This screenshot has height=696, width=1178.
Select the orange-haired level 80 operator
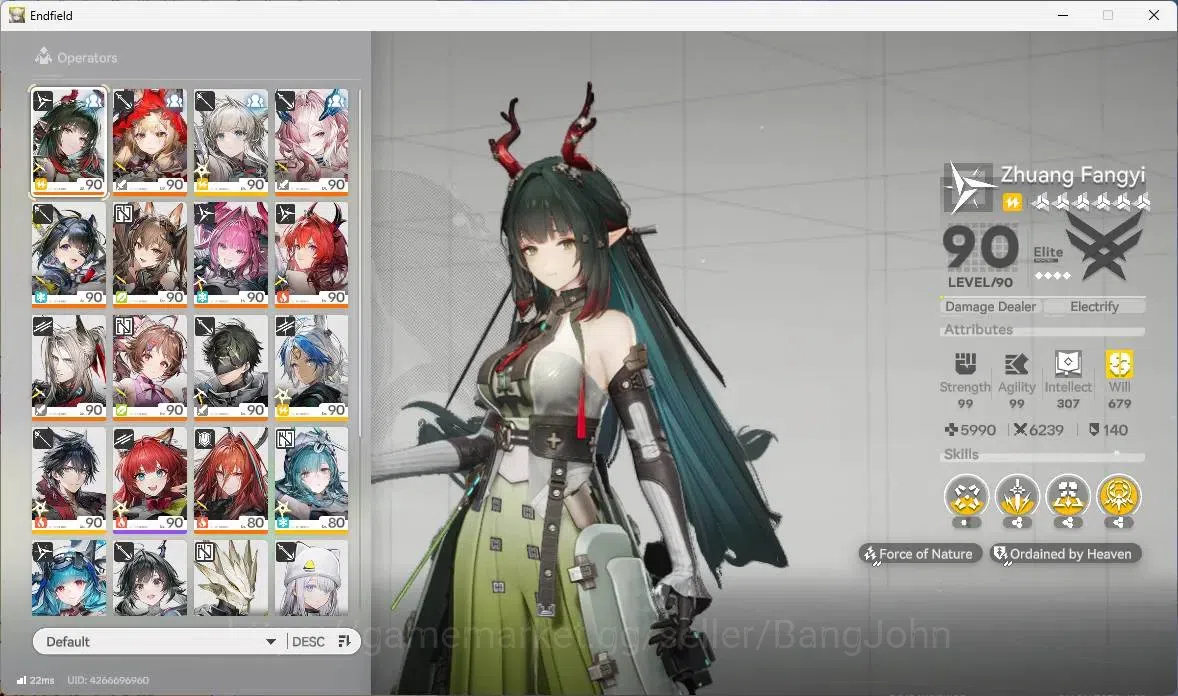[231, 480]
